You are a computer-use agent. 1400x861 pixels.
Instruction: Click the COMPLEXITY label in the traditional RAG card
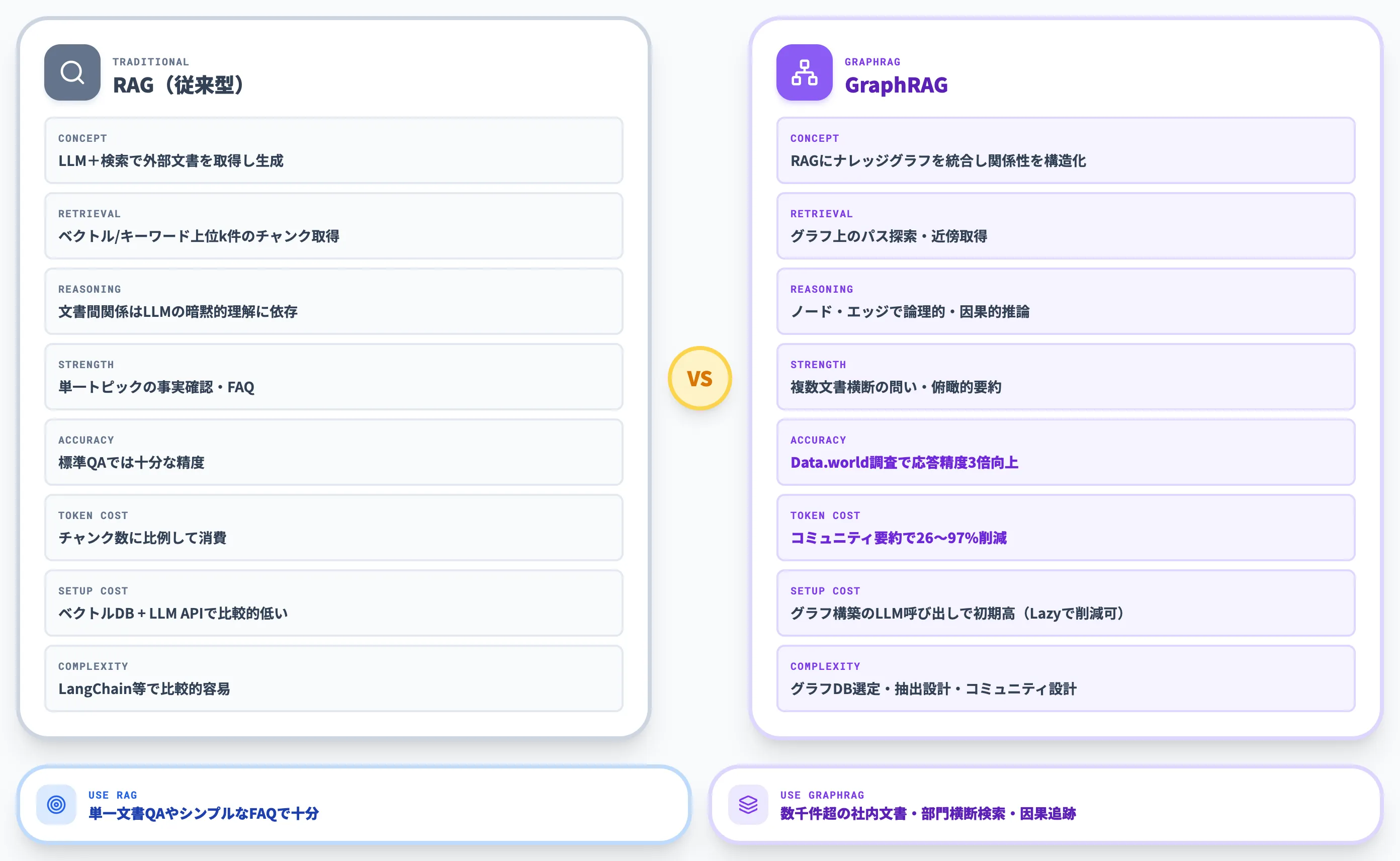pos(93,666)
